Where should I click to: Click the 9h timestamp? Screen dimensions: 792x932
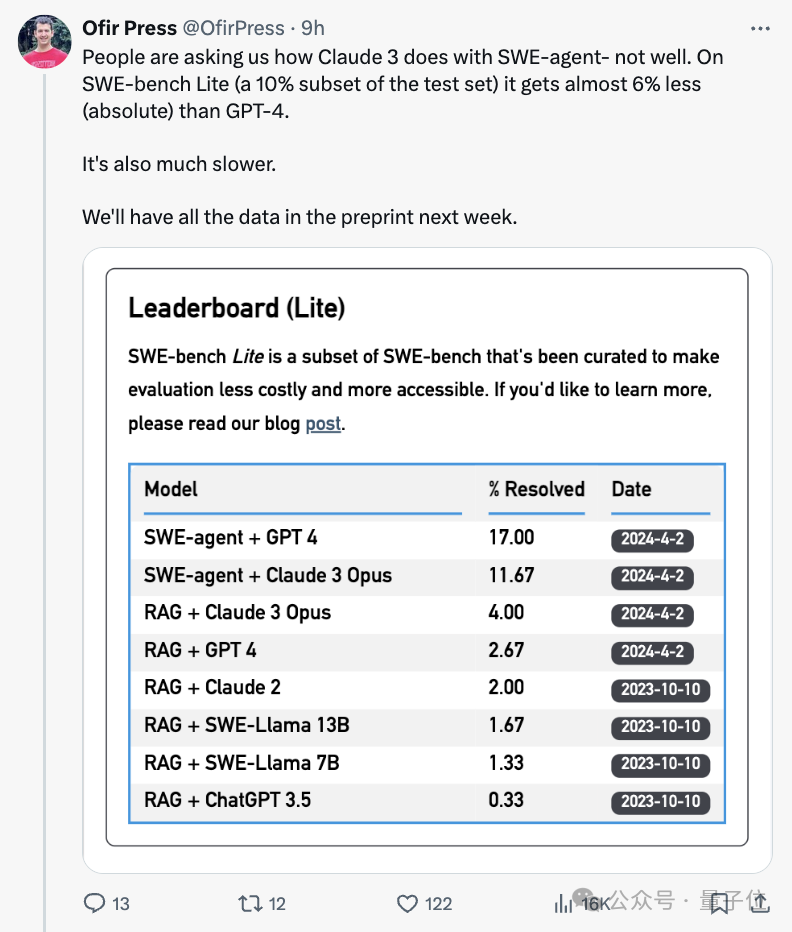[313, 29]
